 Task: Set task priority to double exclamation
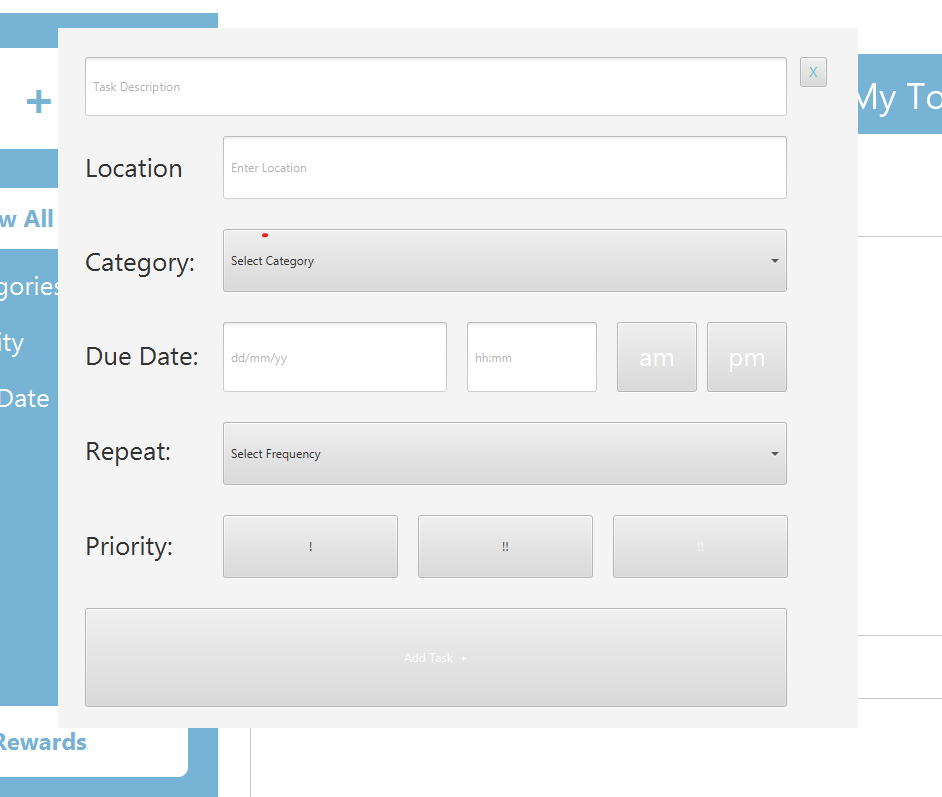point(505,546)
